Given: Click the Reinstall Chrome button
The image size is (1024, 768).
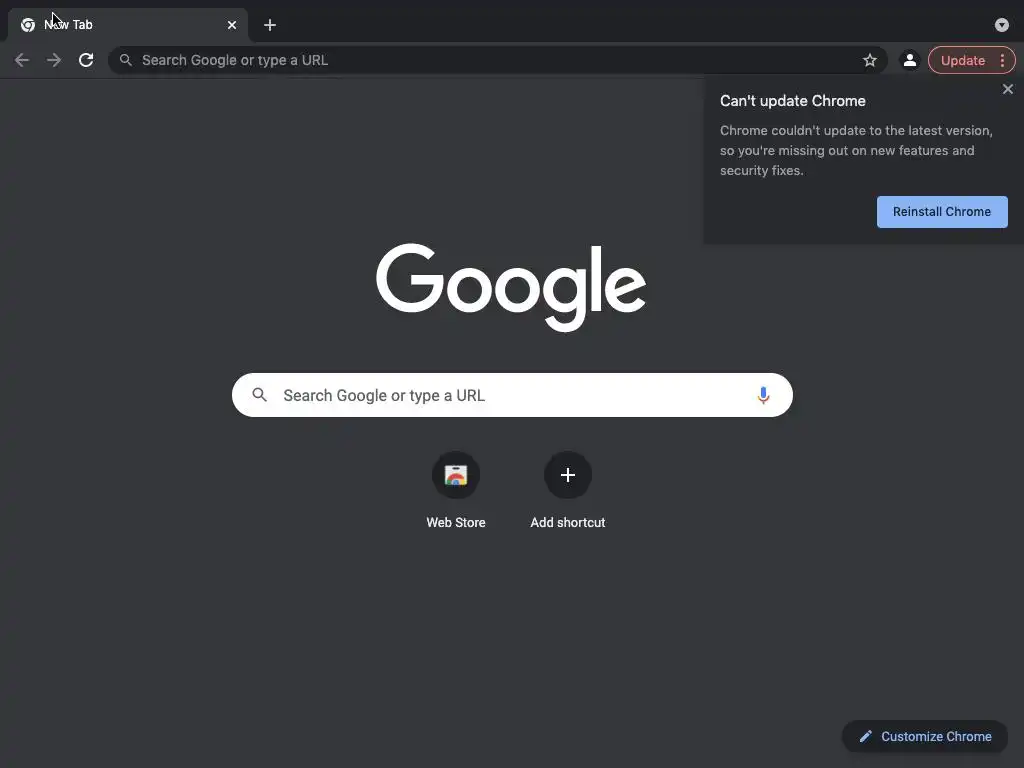Looking at the screenshot, I should point(942,212).
